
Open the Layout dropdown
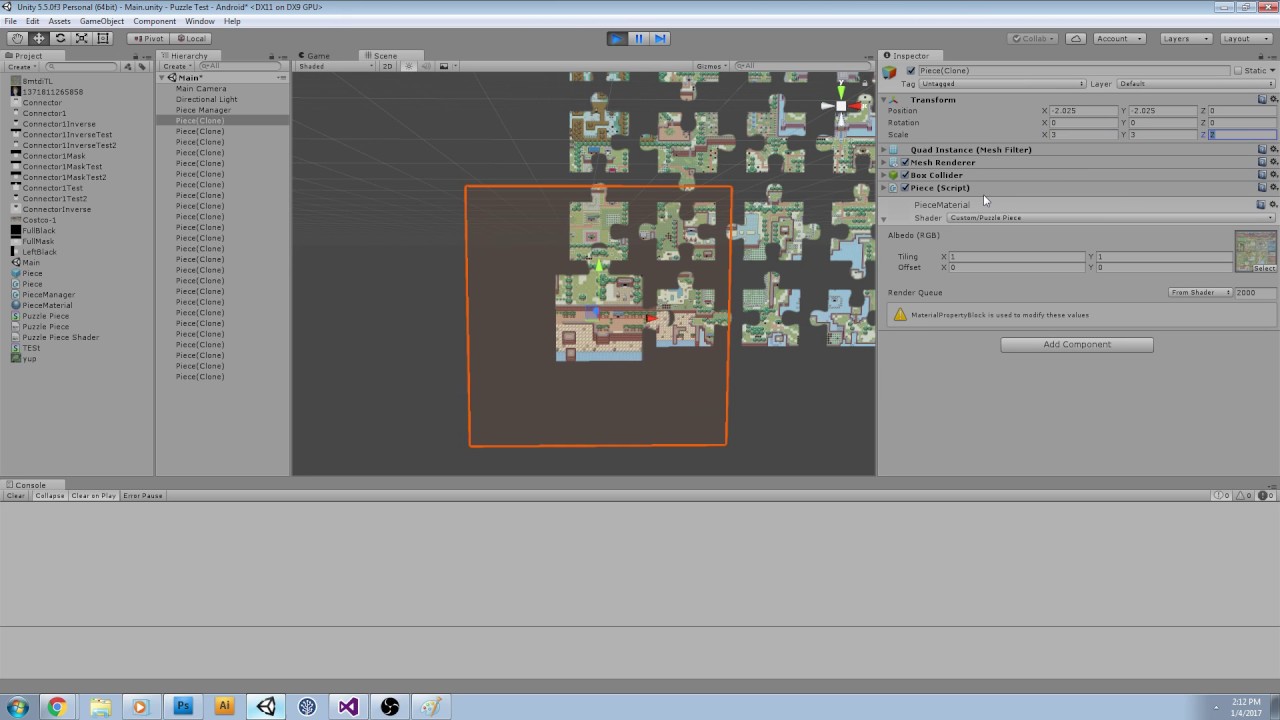point(1244,38)
